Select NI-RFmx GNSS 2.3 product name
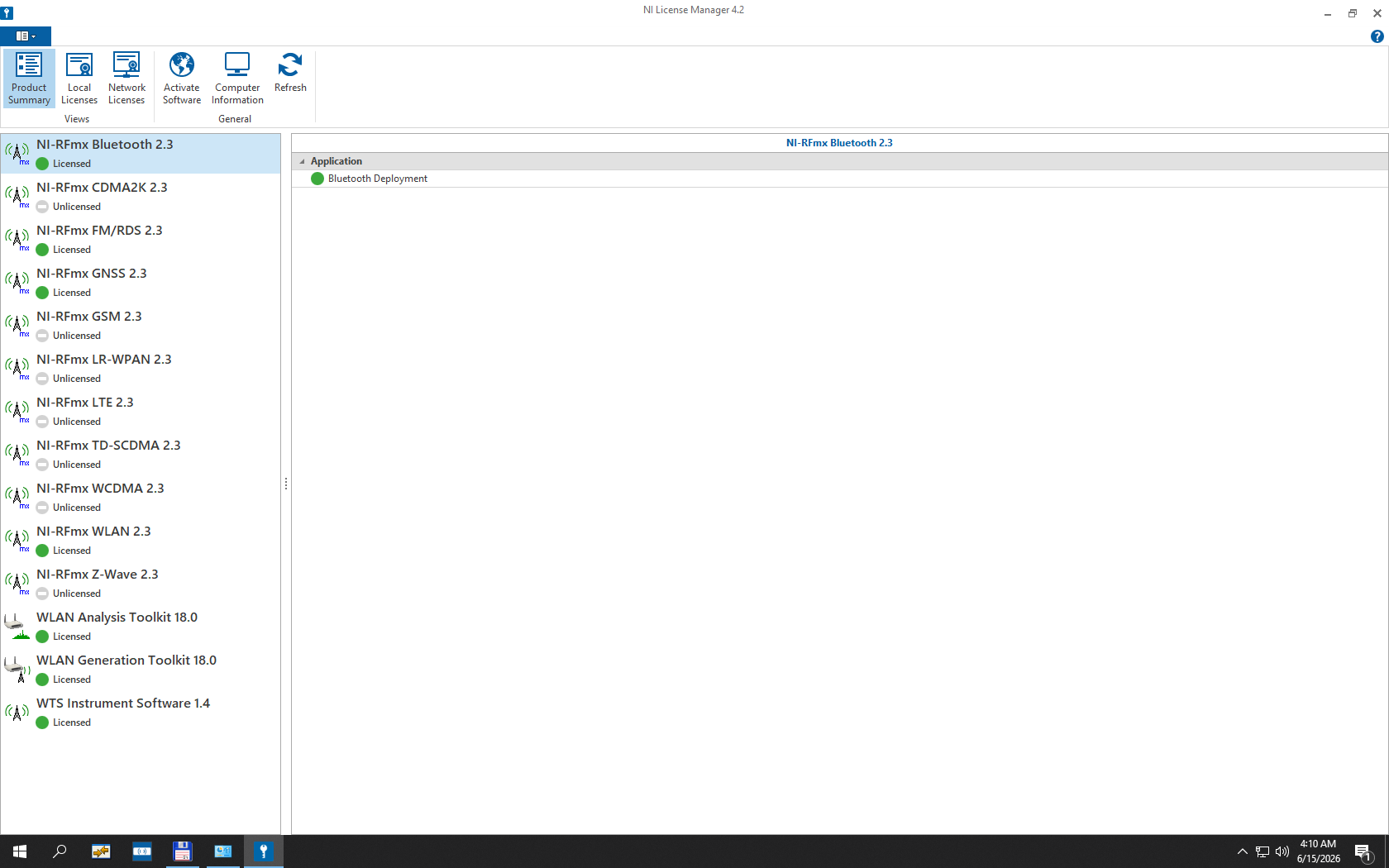 pyautogui.click(x=92, y=274)
